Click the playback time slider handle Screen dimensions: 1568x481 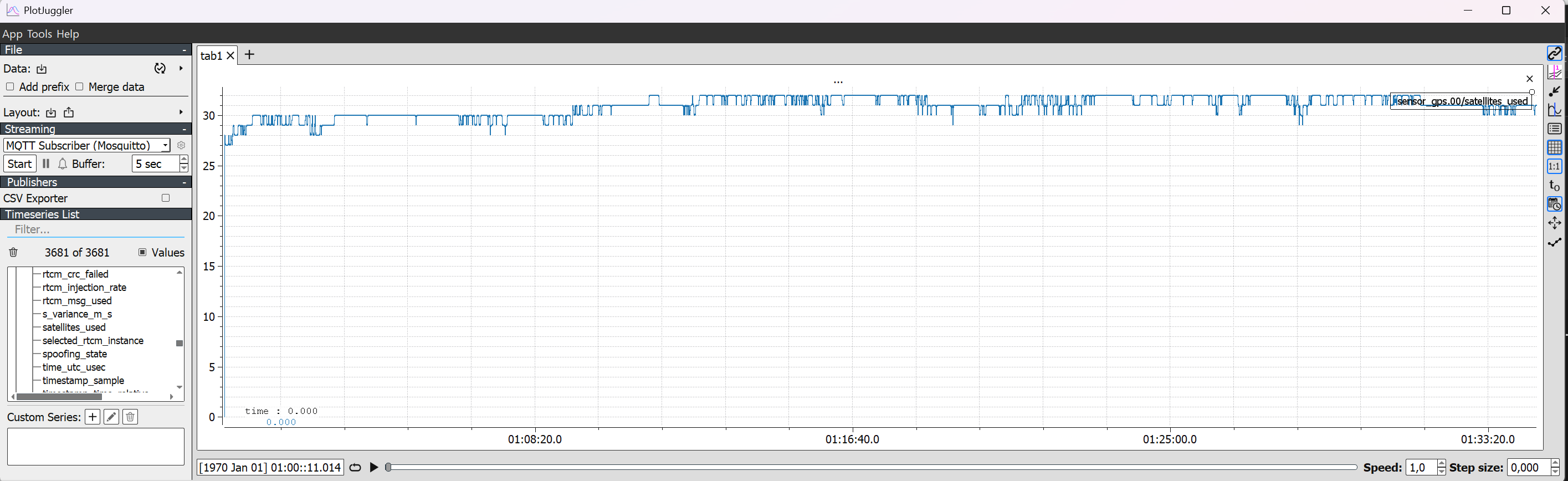[388, 468]
